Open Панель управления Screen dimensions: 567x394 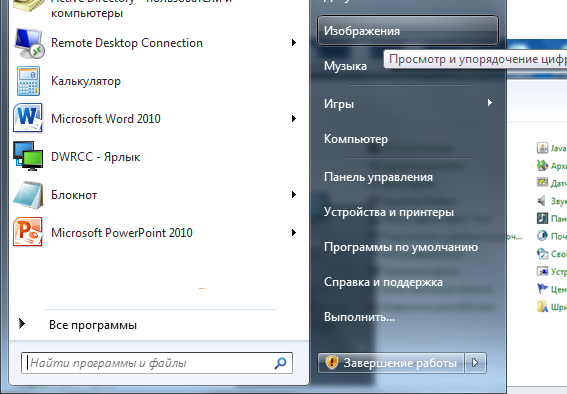click(x=408, y=177)
